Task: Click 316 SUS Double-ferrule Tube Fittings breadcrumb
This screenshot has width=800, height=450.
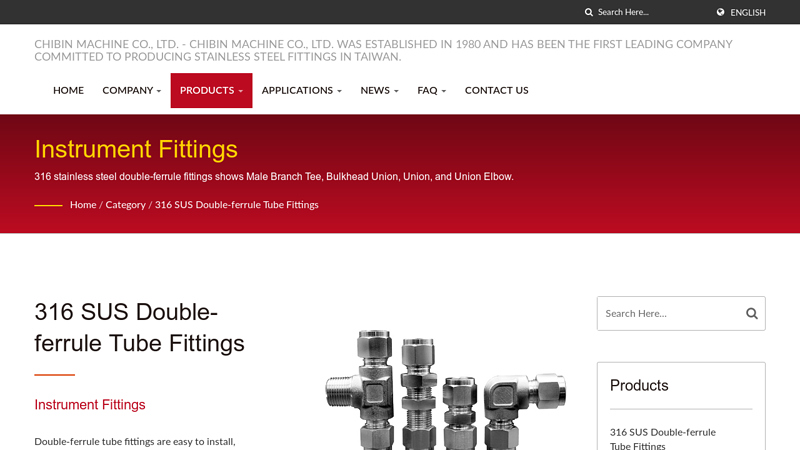Action: pos(237,205)
